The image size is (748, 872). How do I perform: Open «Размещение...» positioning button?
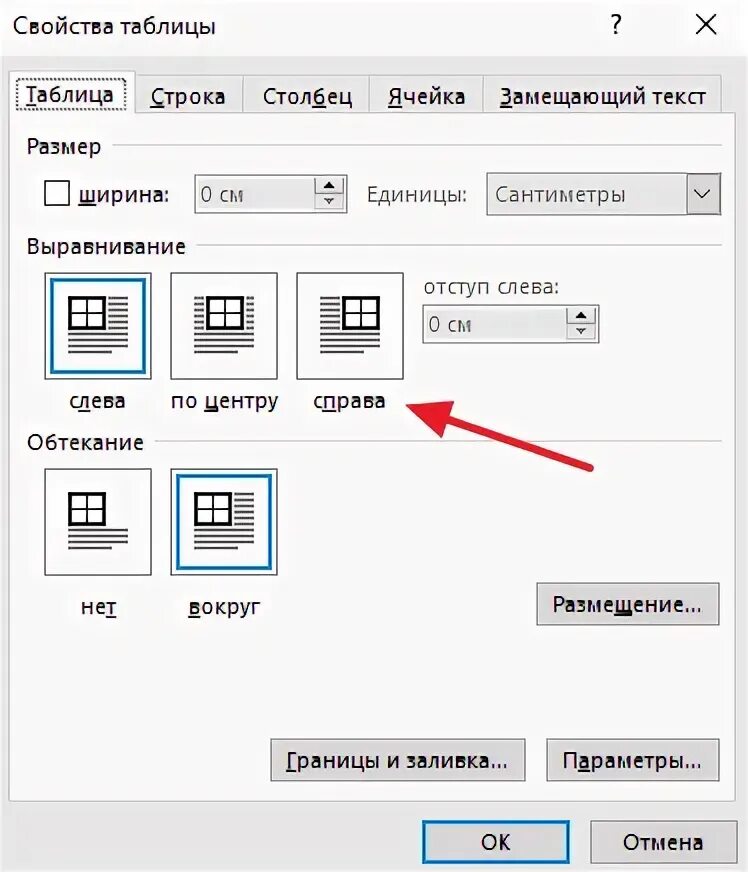click(x=627, y=604)
